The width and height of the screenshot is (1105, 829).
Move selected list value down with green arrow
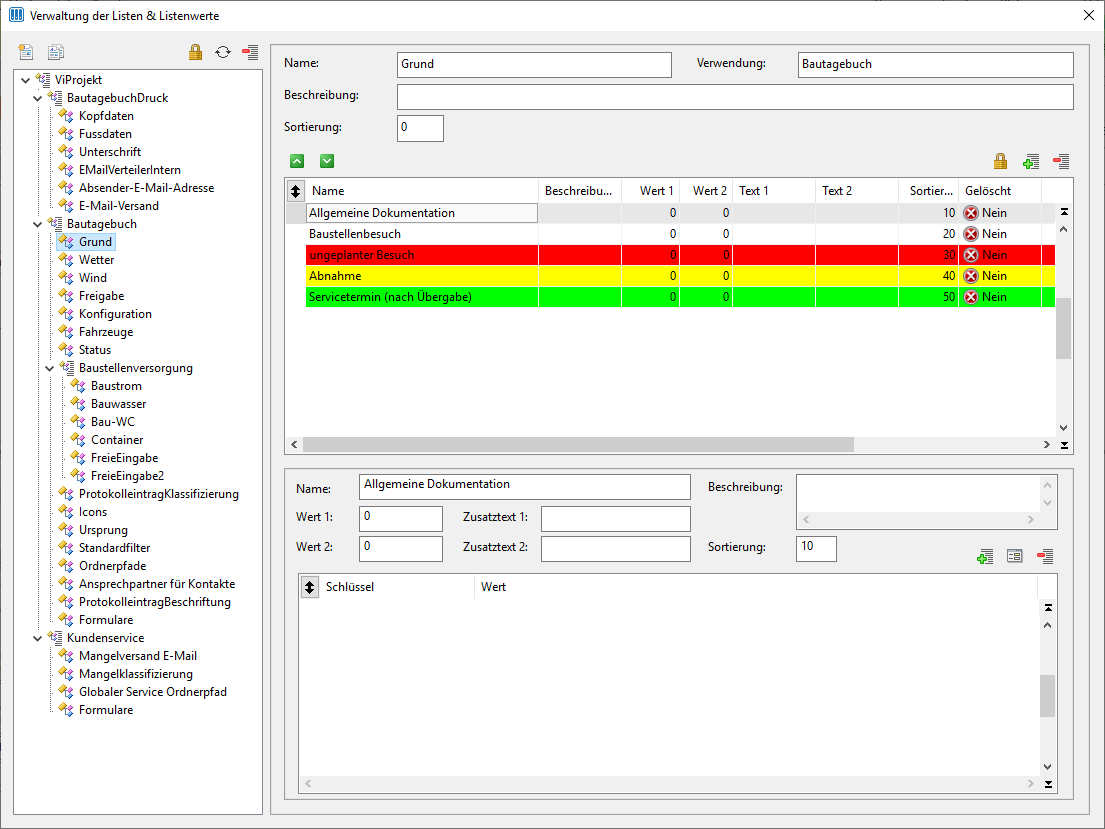click(327, 161)
